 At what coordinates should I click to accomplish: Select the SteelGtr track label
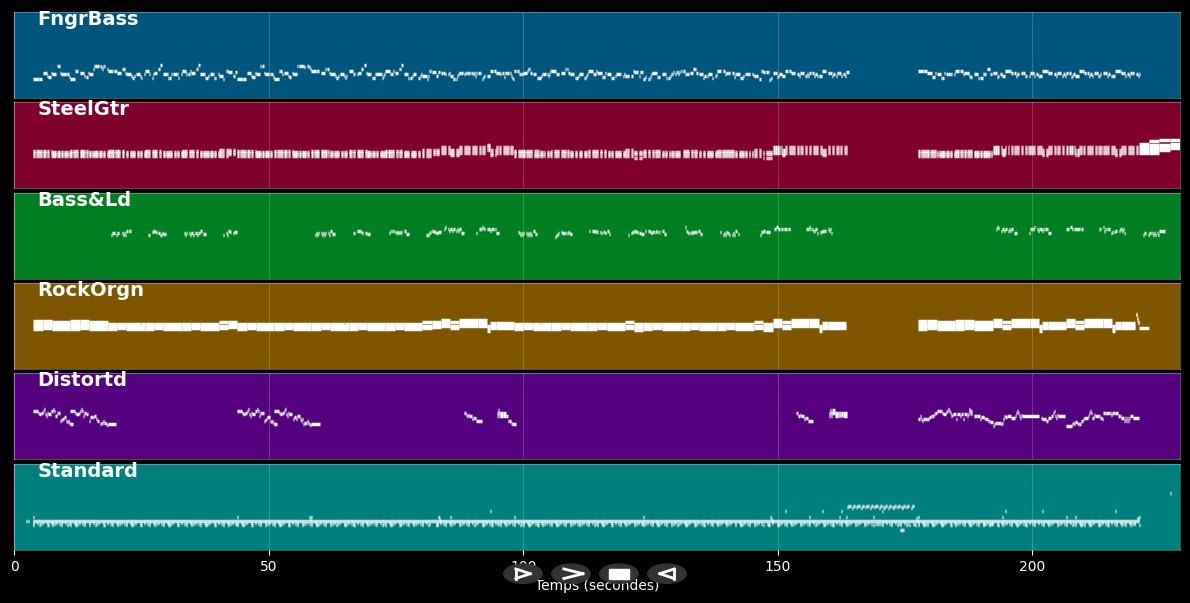(83, 110)
